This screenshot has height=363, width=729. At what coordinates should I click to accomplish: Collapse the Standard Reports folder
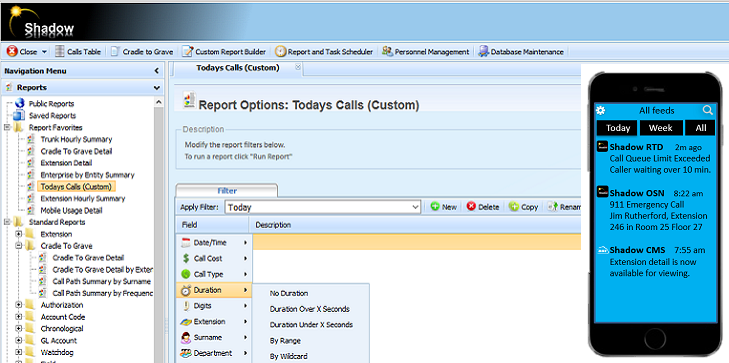click(7, 222)
